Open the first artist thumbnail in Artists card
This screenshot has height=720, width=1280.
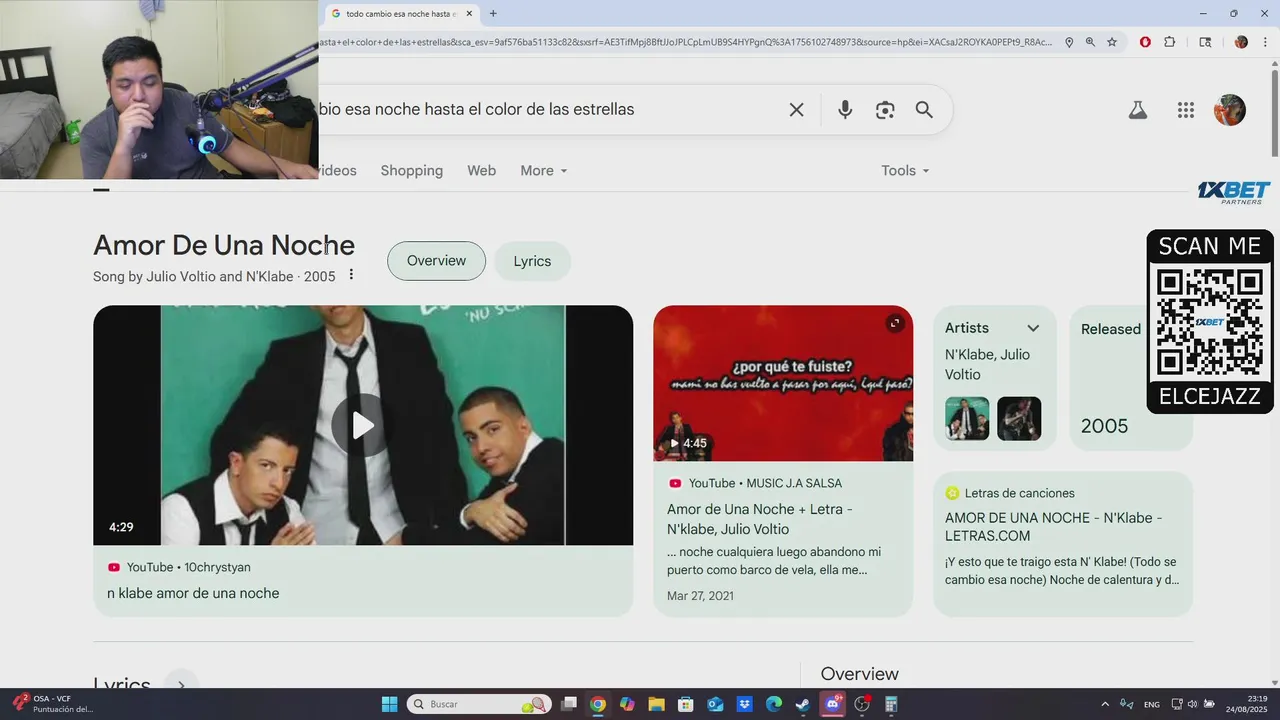[x=967, y=419]
